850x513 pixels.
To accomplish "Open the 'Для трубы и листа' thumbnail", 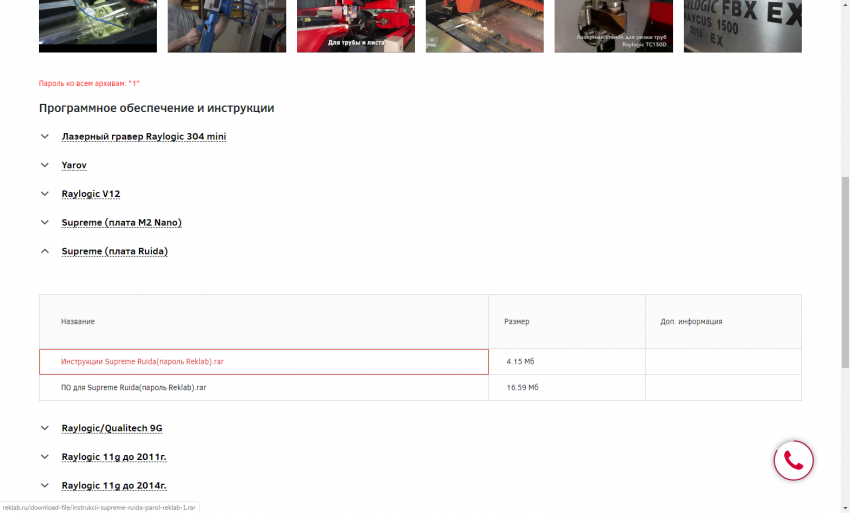I will tap(356, 26).
